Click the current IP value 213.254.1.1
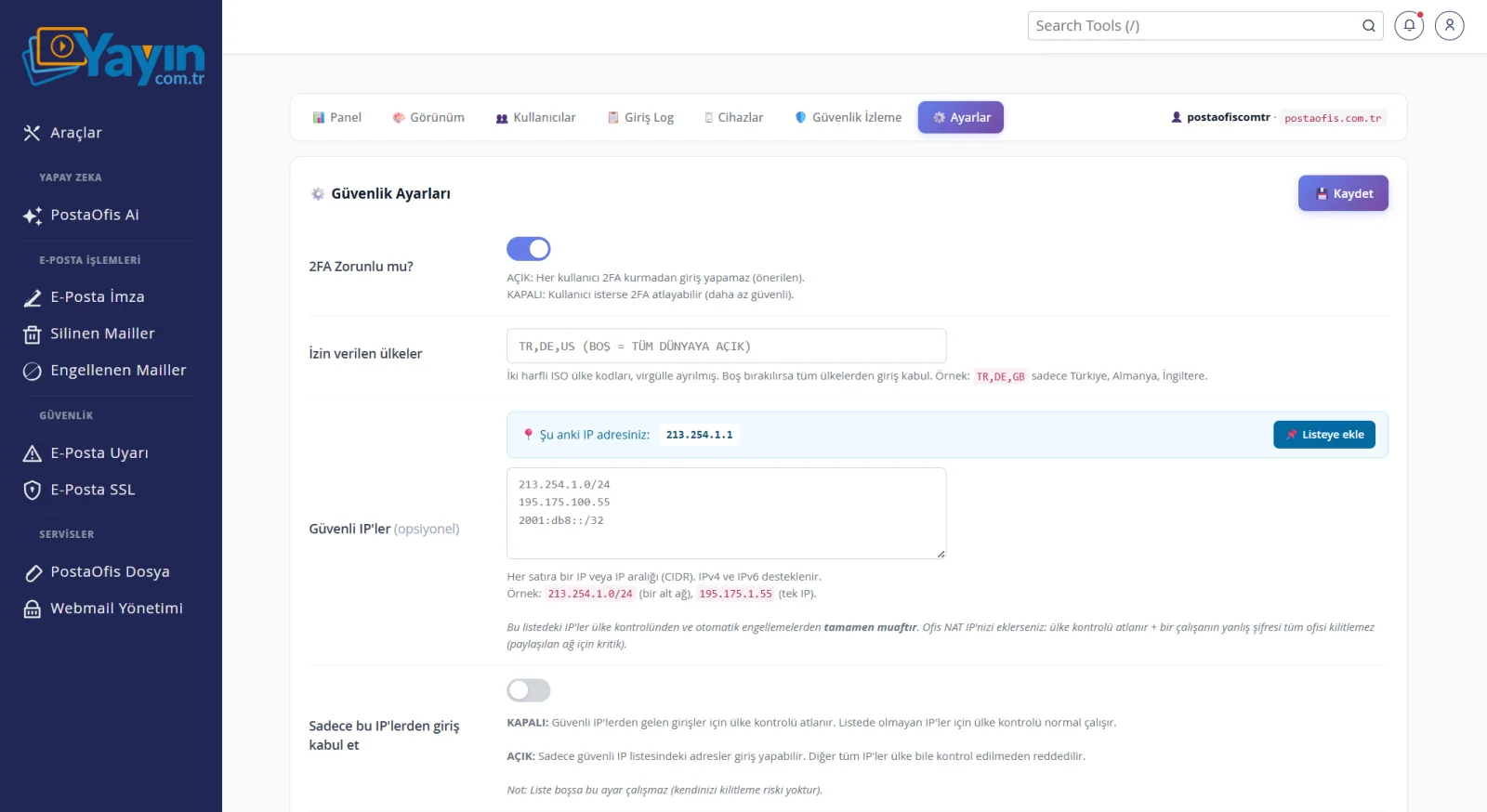1487x812 pixels. (x=699, y=435)
